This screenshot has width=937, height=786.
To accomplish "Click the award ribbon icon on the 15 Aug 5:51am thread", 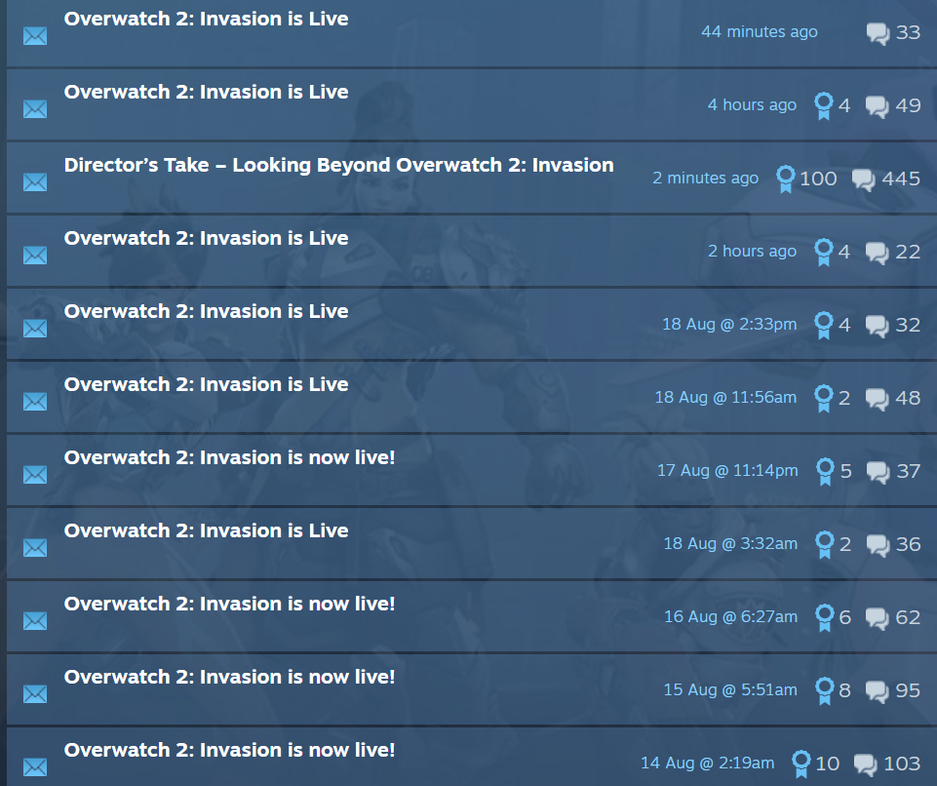I will click(825, 691).
